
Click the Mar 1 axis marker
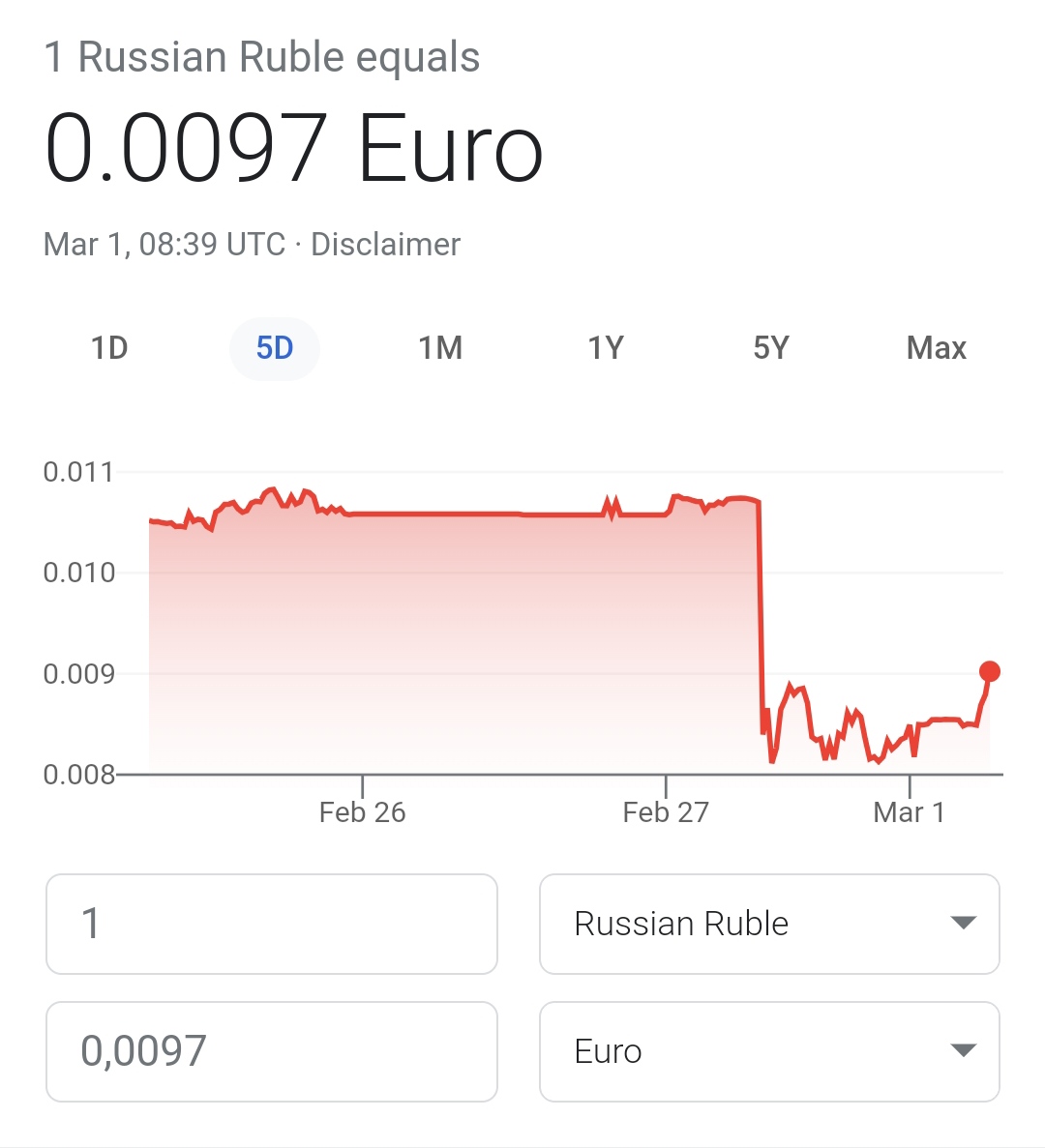(x=910, y=812)
